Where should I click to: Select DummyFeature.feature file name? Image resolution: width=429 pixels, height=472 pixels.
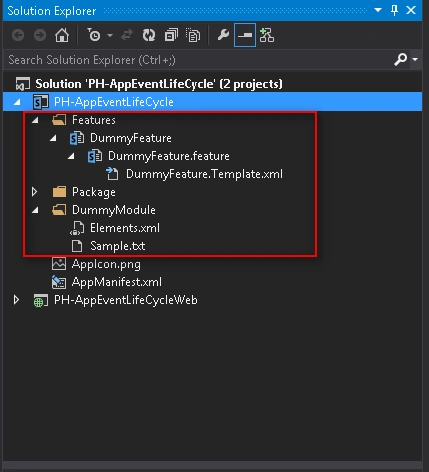[x=169, y=156]
